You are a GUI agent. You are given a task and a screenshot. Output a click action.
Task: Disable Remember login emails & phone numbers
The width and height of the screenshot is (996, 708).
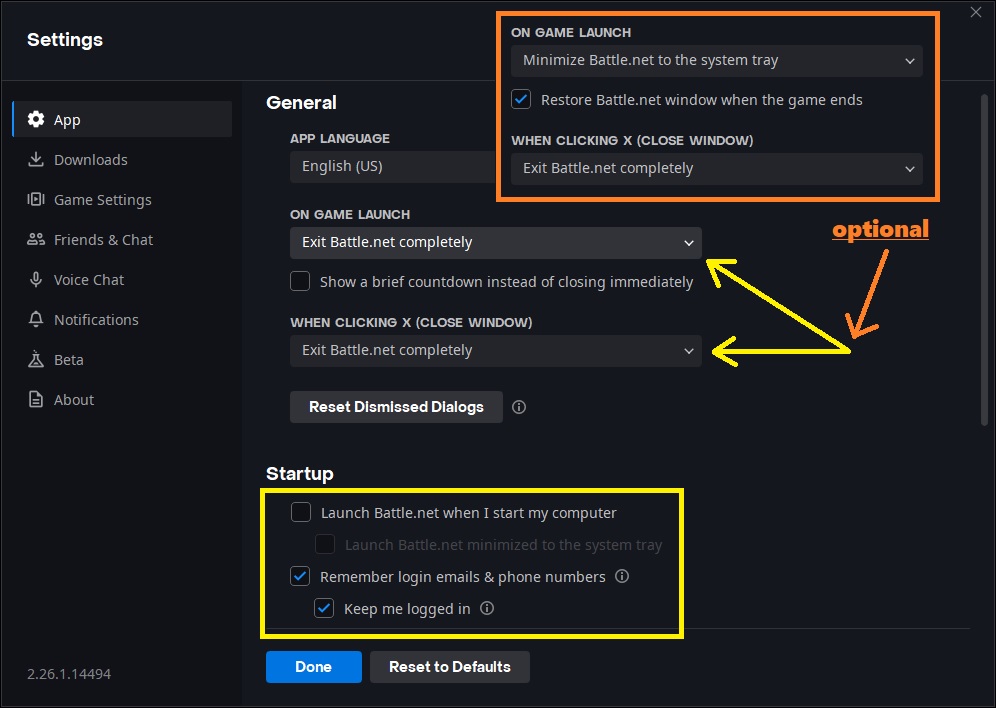[x=300, y=576]
